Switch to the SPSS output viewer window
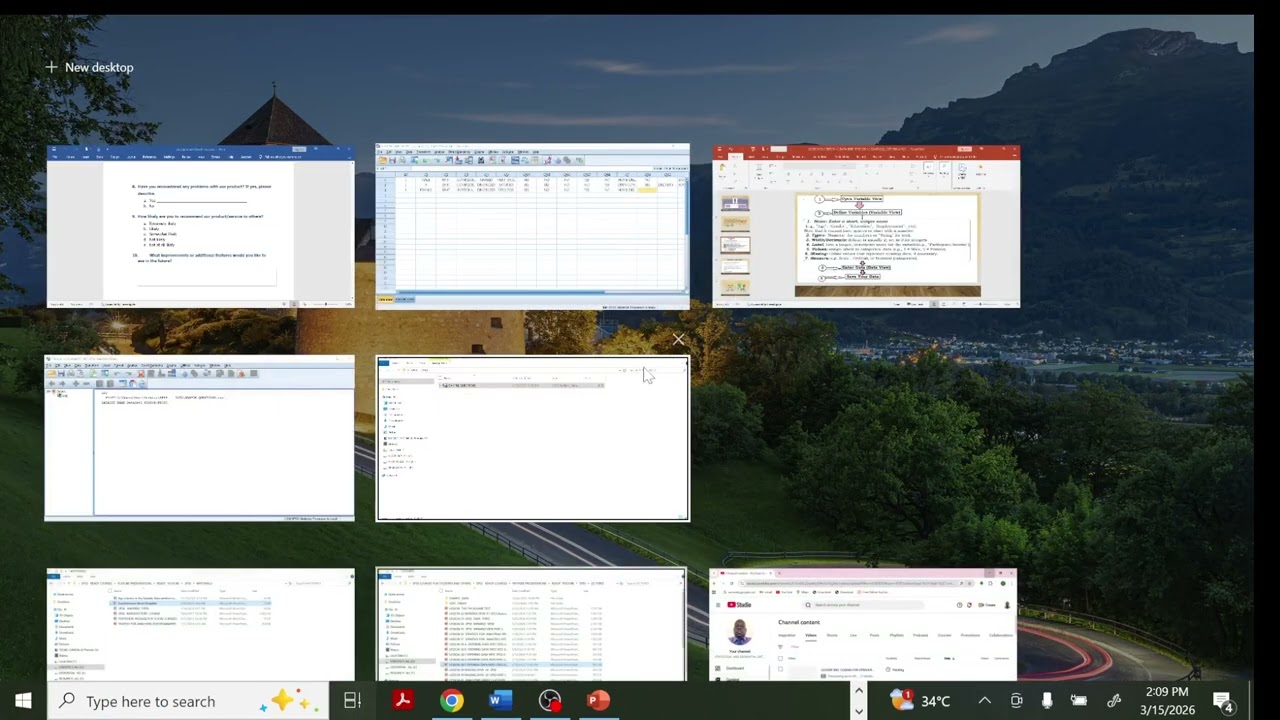The width and height of the screenshot is (1280, 720). pos(199,438)
